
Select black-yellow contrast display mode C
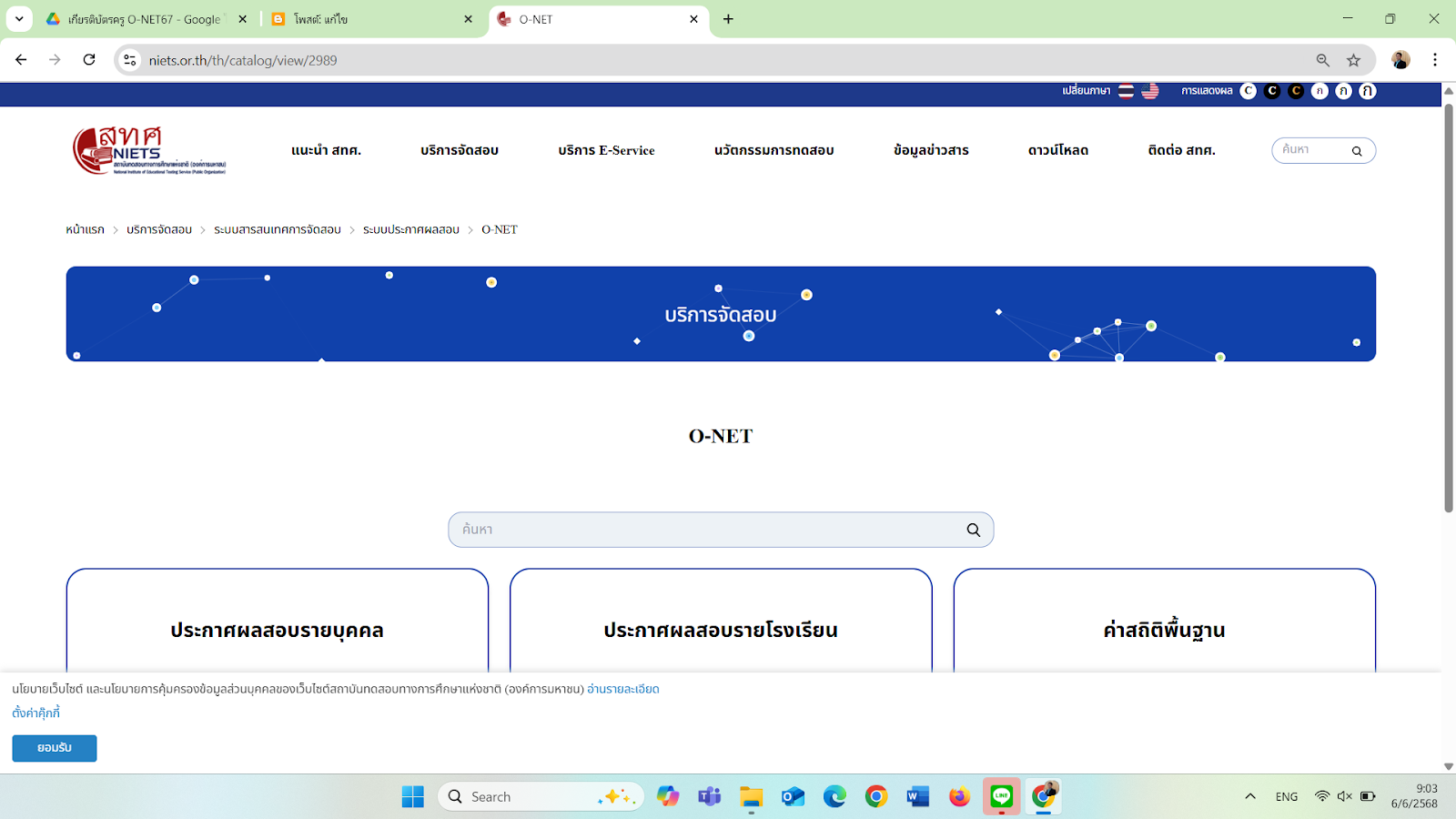tap(1296, 91)
